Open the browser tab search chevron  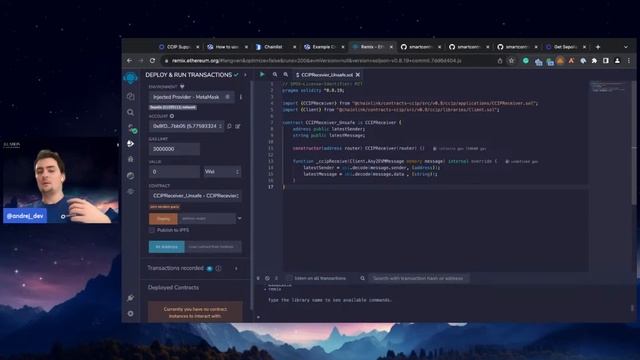pyautogui.click(x=626, y=47)
